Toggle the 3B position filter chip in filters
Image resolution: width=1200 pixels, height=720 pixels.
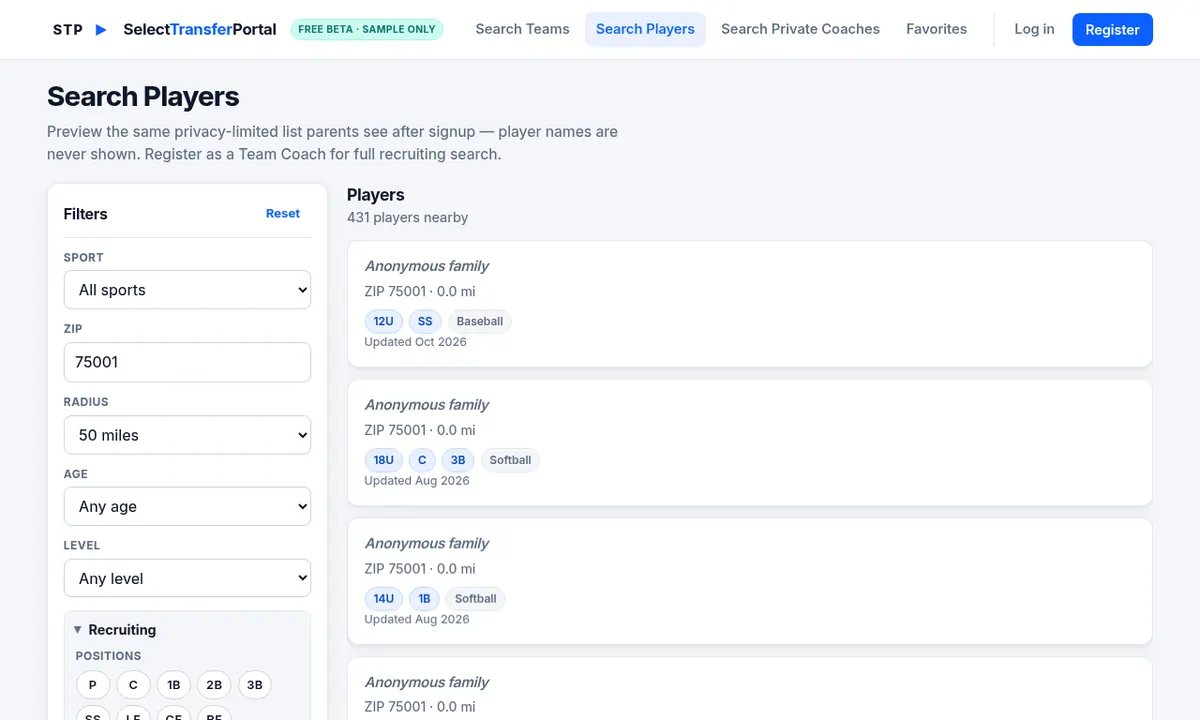[255, 685]
